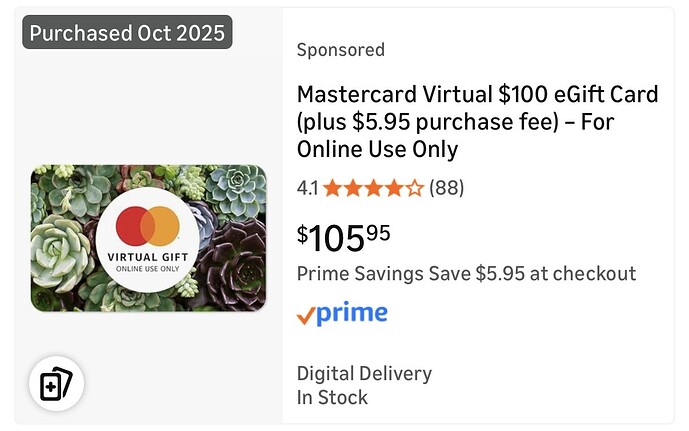Screen dimensions: 689x431
Task: Click the fourth orange rating star
Action: (x=393, y=187)
